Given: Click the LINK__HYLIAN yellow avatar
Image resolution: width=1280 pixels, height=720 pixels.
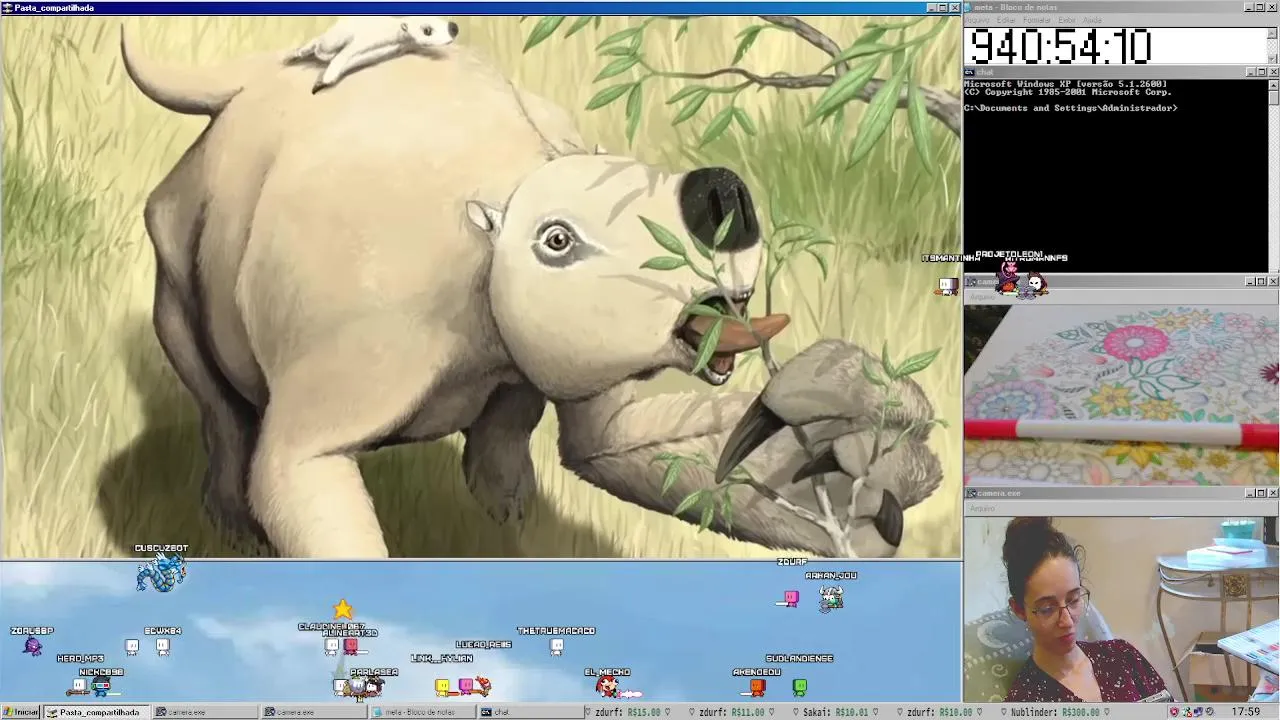Looking at the screenshot, I should tap(443, 686).
